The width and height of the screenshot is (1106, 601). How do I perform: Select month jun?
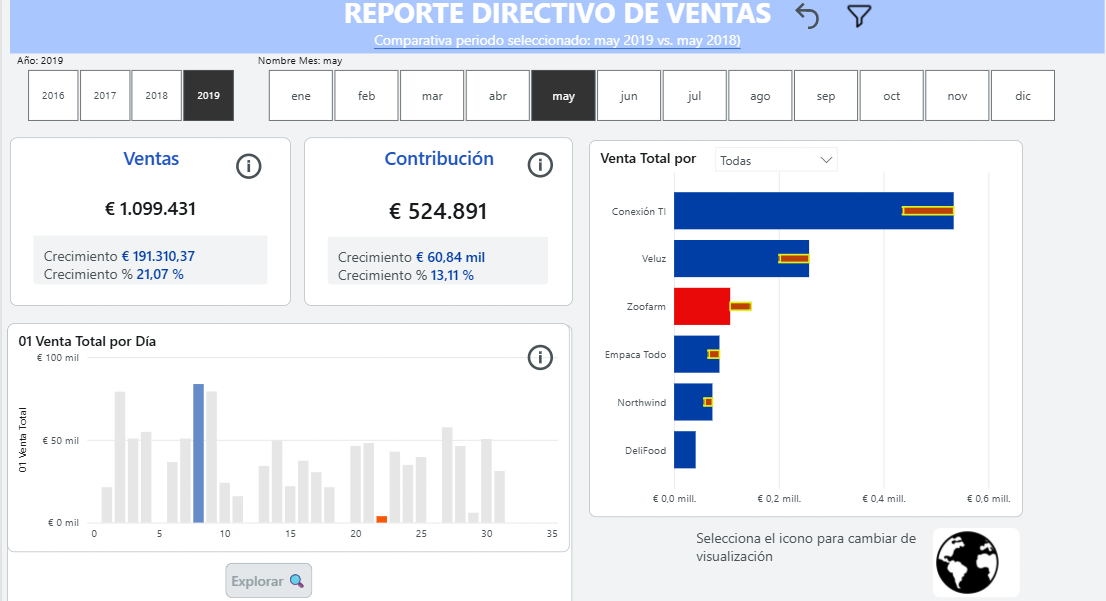coord(629,95)
